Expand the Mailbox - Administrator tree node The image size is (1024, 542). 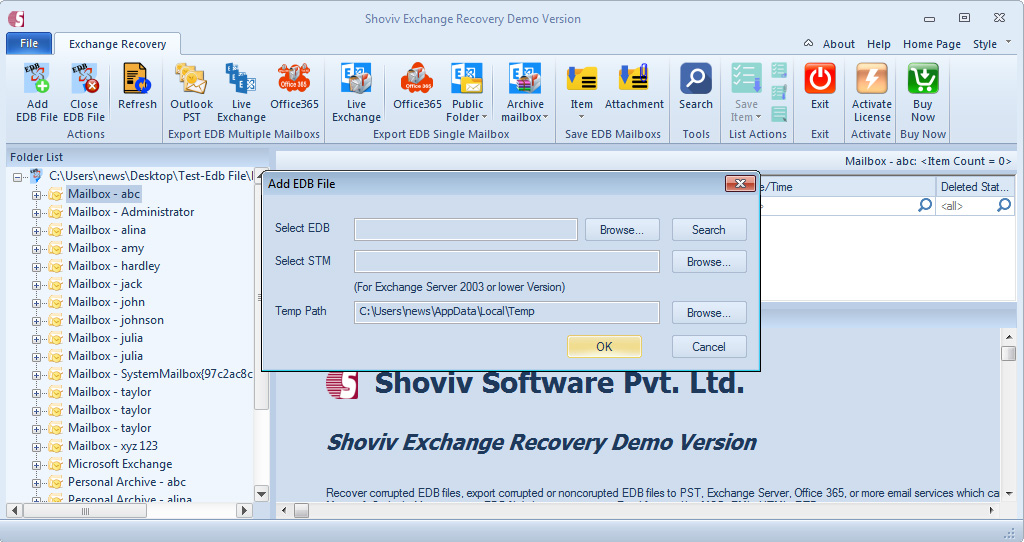click(x=37, y=213)
